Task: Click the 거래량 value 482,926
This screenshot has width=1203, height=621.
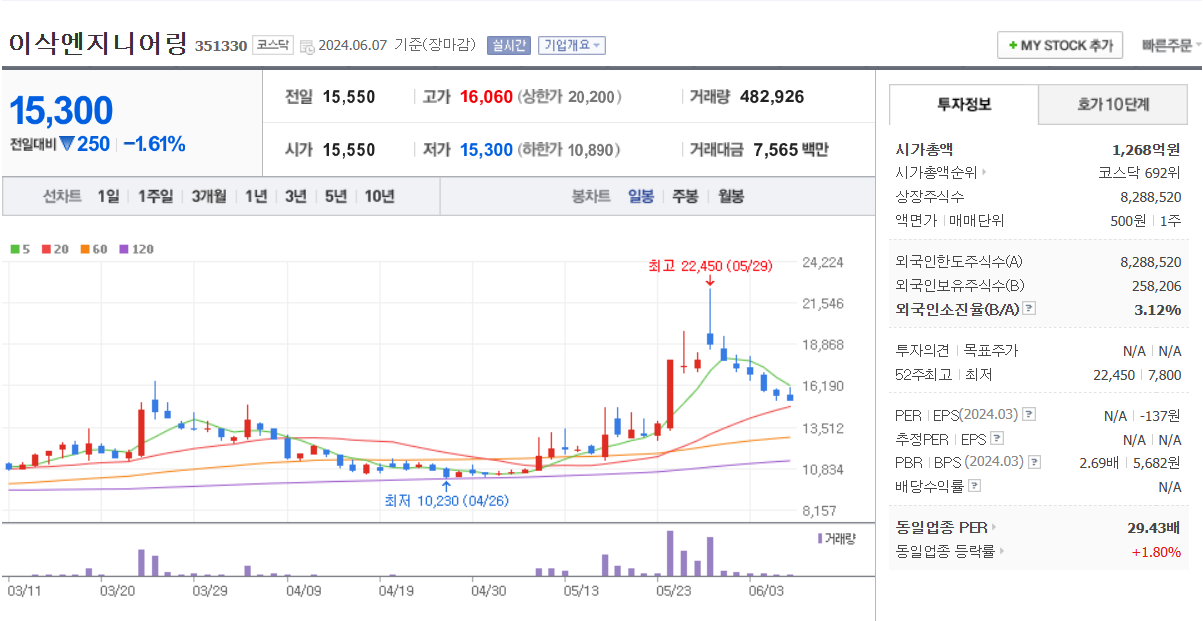Action: 772,97
